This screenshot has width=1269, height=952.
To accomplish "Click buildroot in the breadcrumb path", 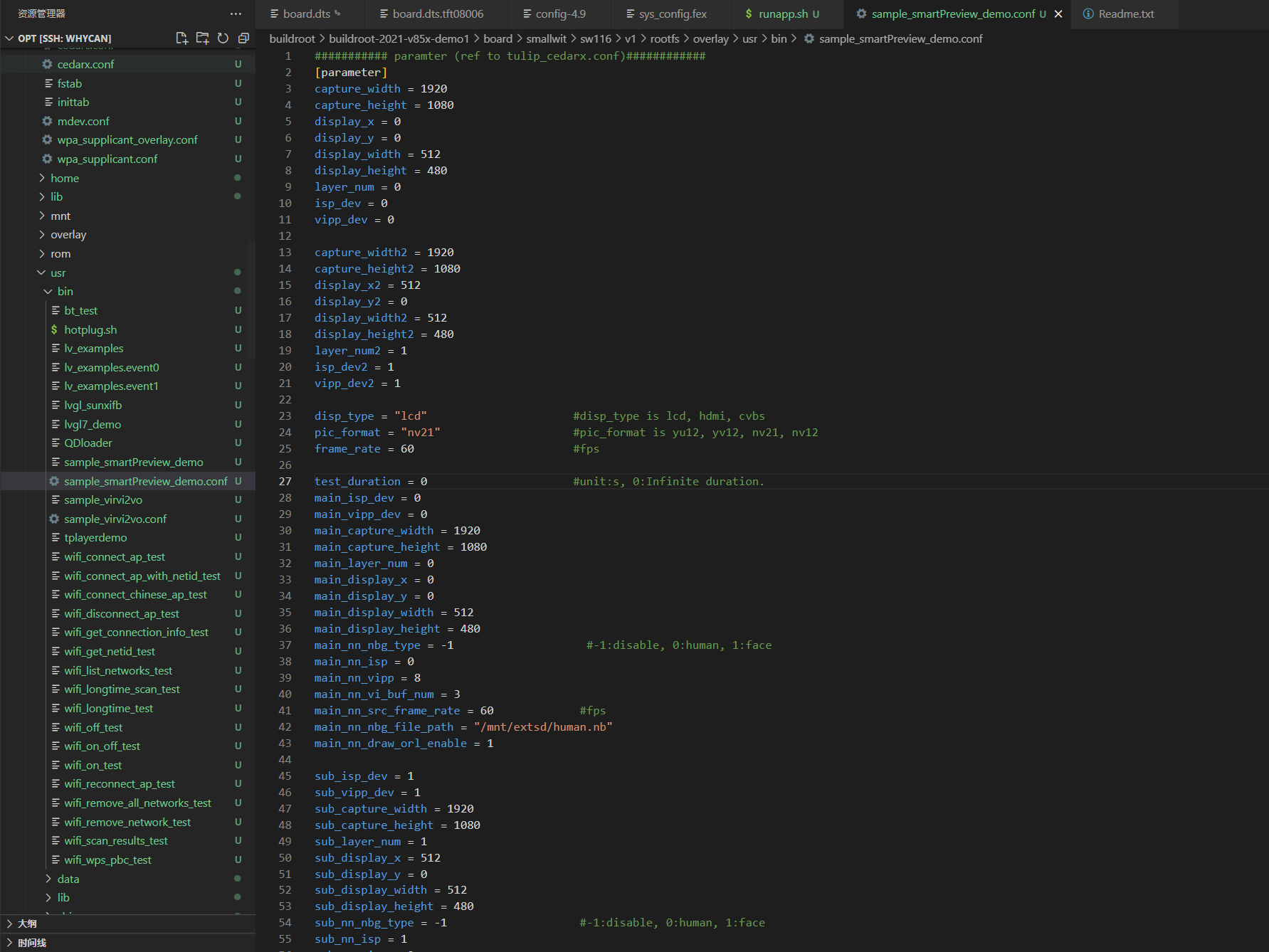I will pyautogui.click(x=292, y=38).
